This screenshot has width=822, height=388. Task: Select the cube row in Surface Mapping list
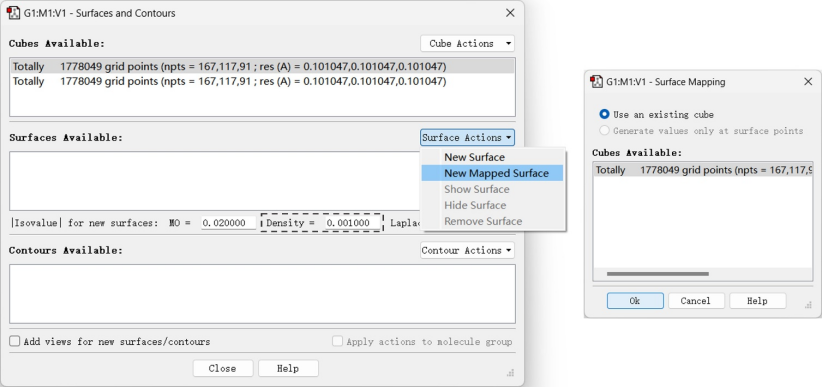703,170
